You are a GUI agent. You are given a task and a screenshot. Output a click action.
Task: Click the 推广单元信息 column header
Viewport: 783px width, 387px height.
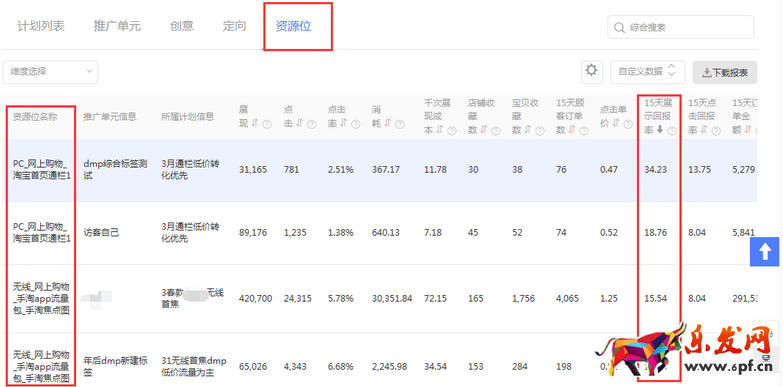click(x=110, y=117)
